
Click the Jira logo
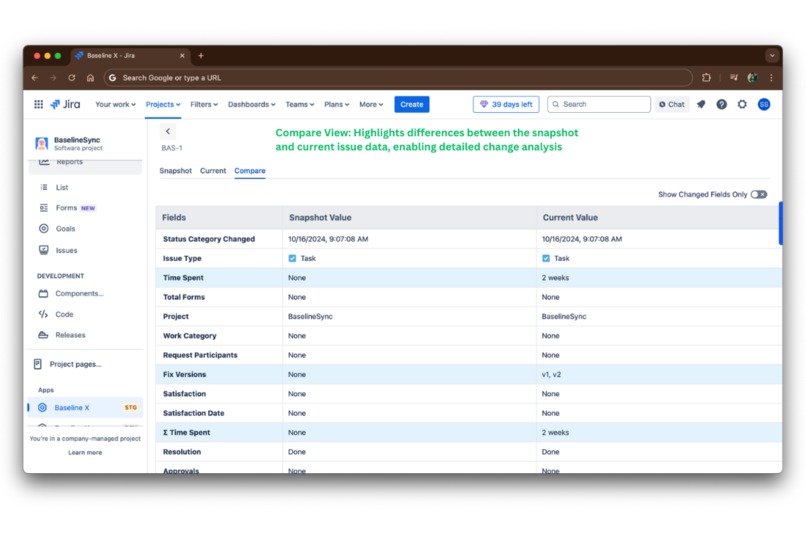coord(65,104)
